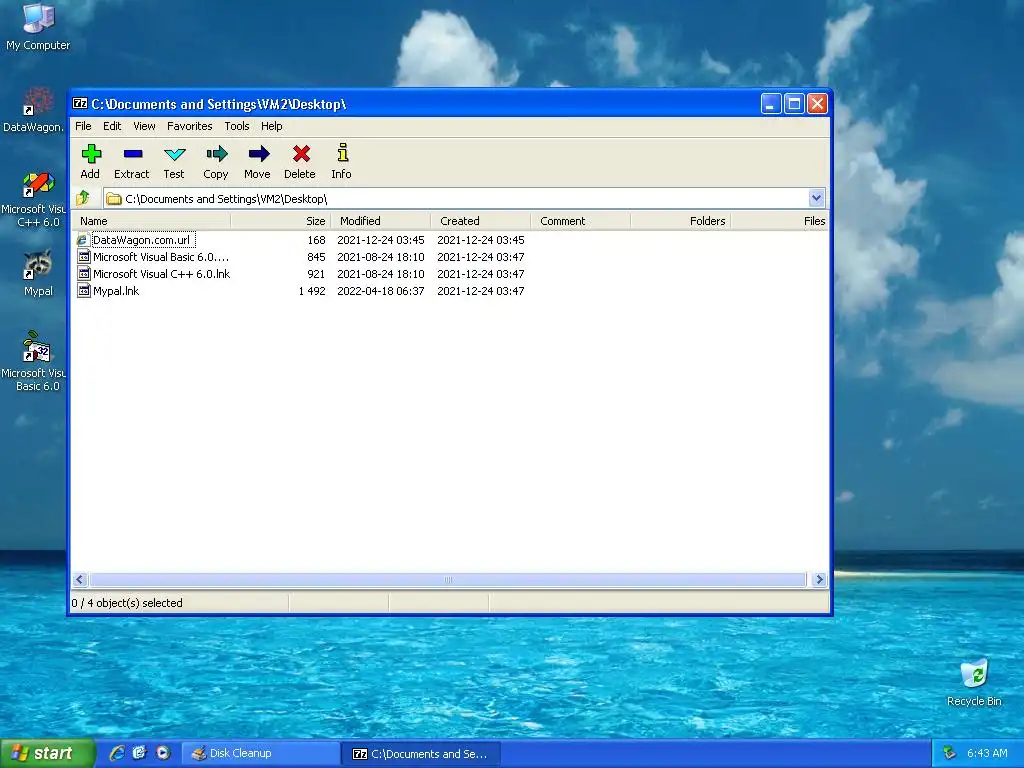
Task: Click the '0 / 4 object(s) selected' status
Action: 127,603
